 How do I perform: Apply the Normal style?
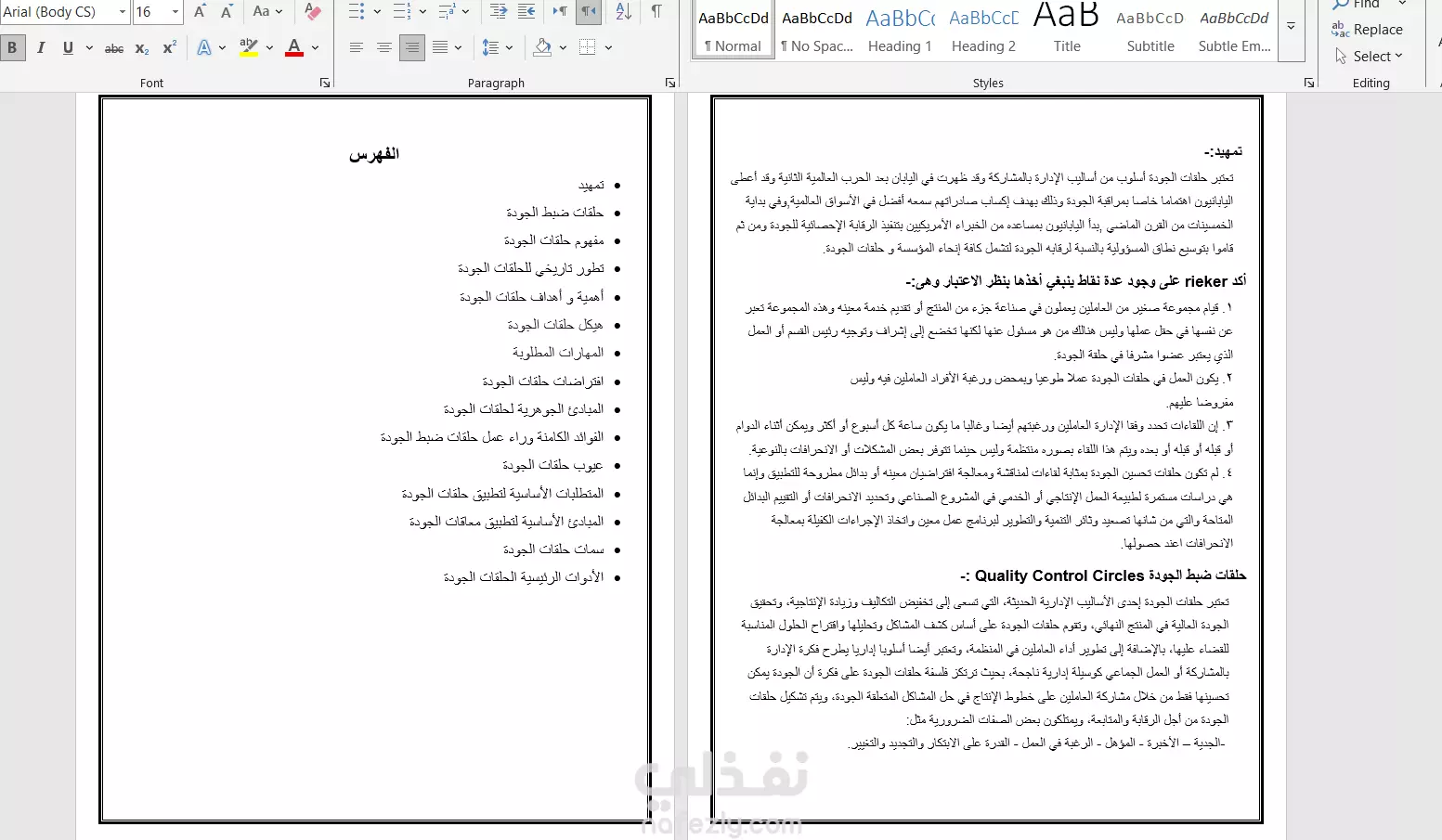[x=734, y=29]
